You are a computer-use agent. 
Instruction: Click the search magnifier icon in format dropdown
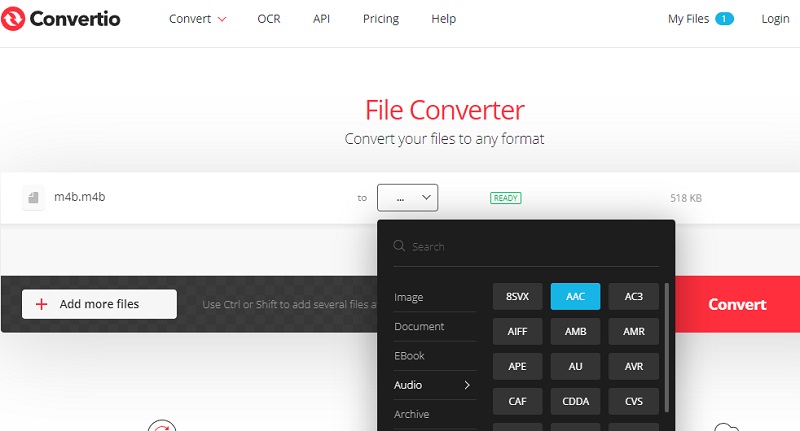(x=399, y=246)
